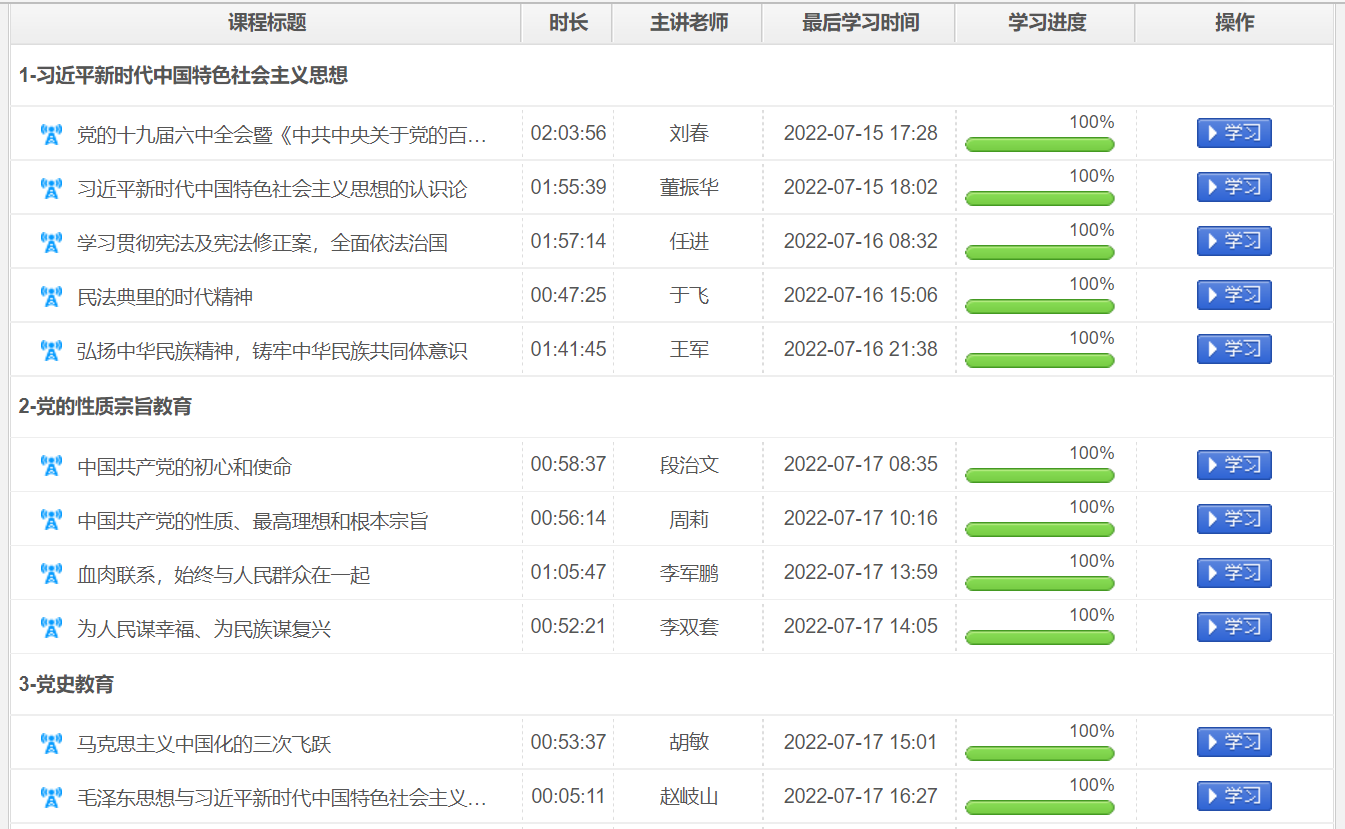Click progress bar for 段治文's course
Viewport: 1345px width, 829px height.
click(x=1039, y=476)
